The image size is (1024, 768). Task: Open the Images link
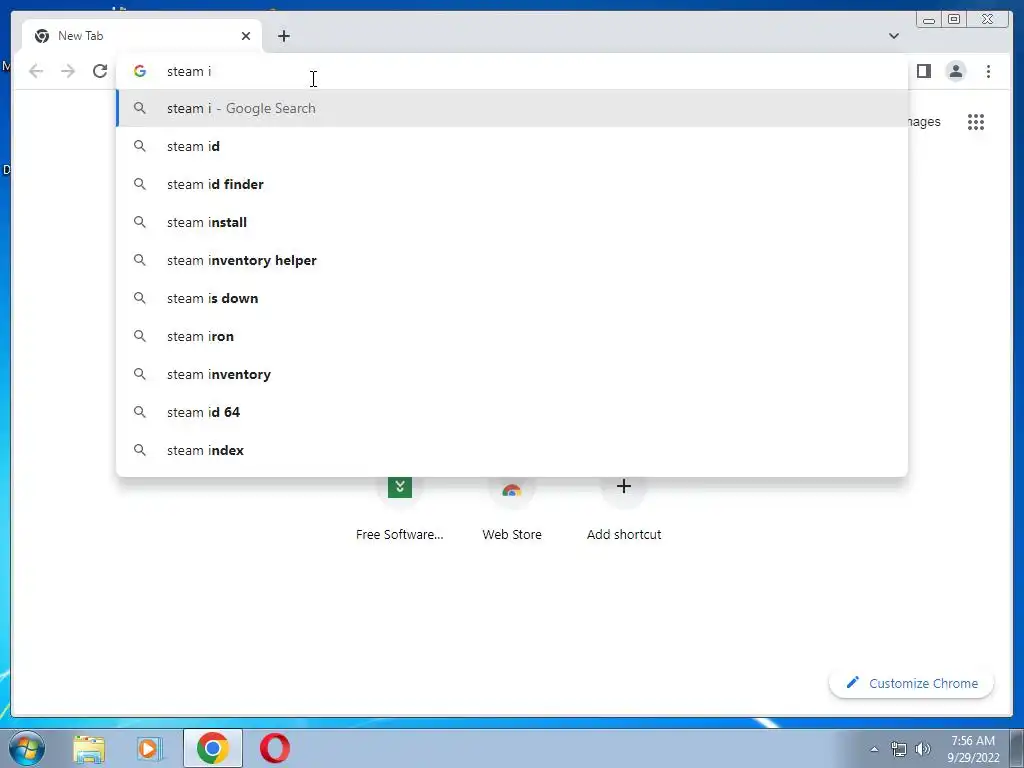pyautogui.click(x=924, y=122)
